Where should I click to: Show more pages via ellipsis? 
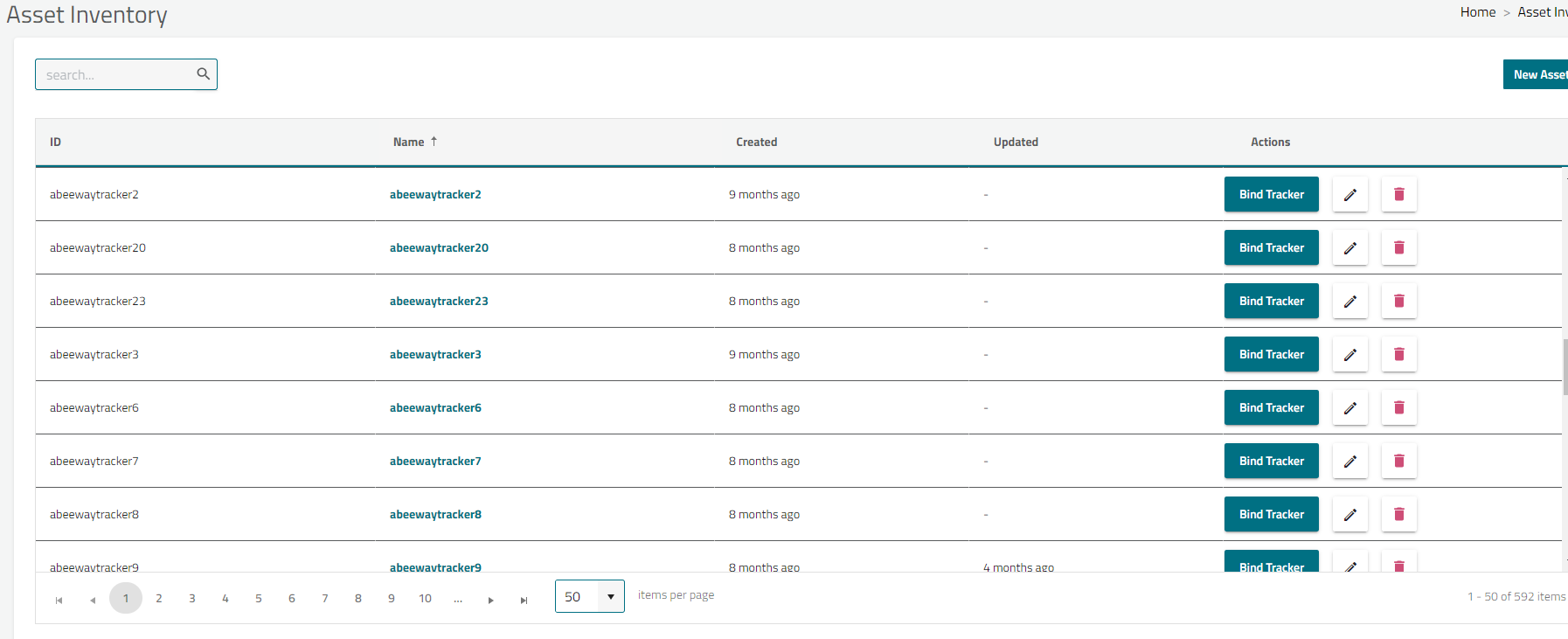point(458,599)
